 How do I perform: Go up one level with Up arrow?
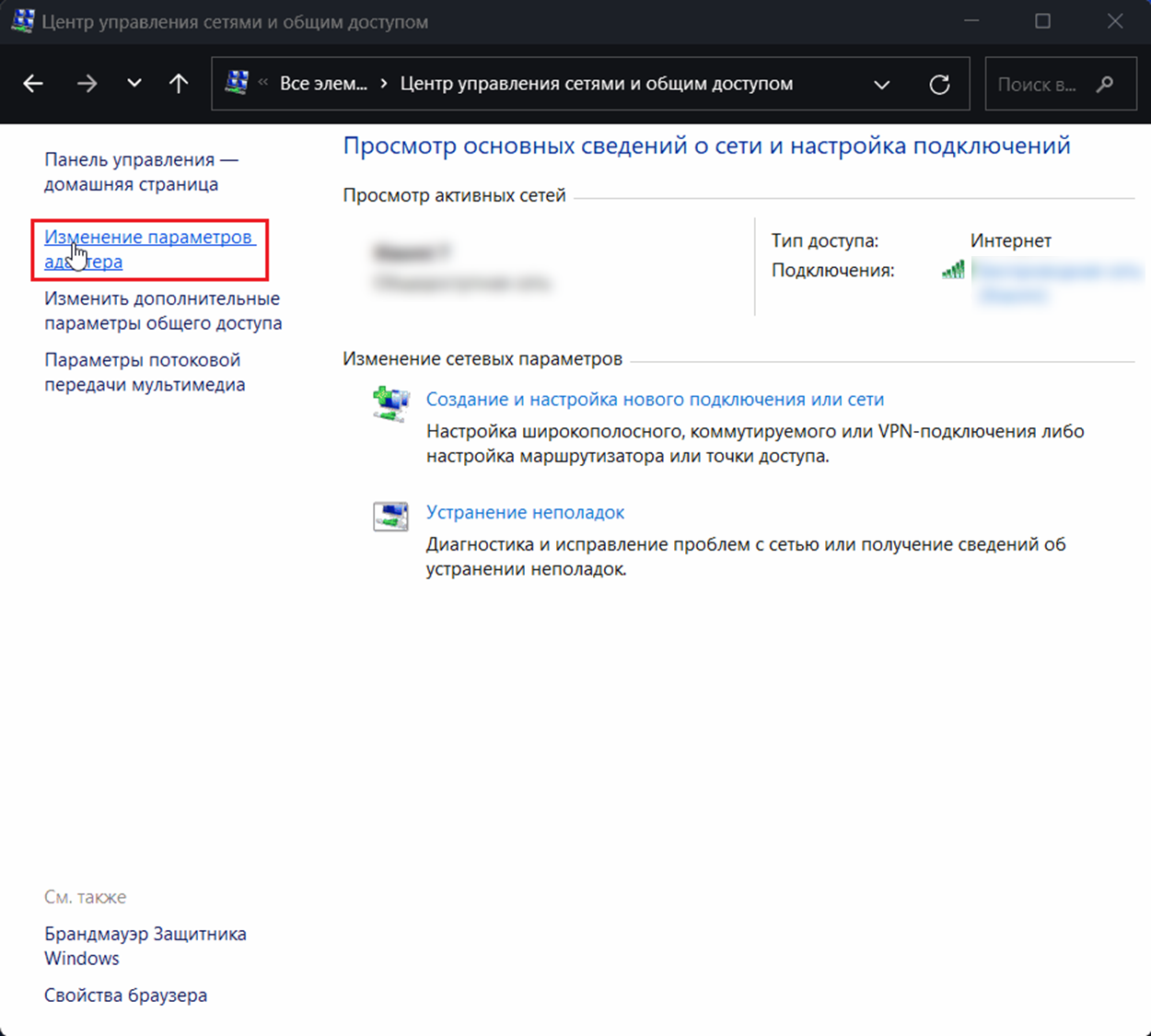pyautogui.click(x=179, y=84)
